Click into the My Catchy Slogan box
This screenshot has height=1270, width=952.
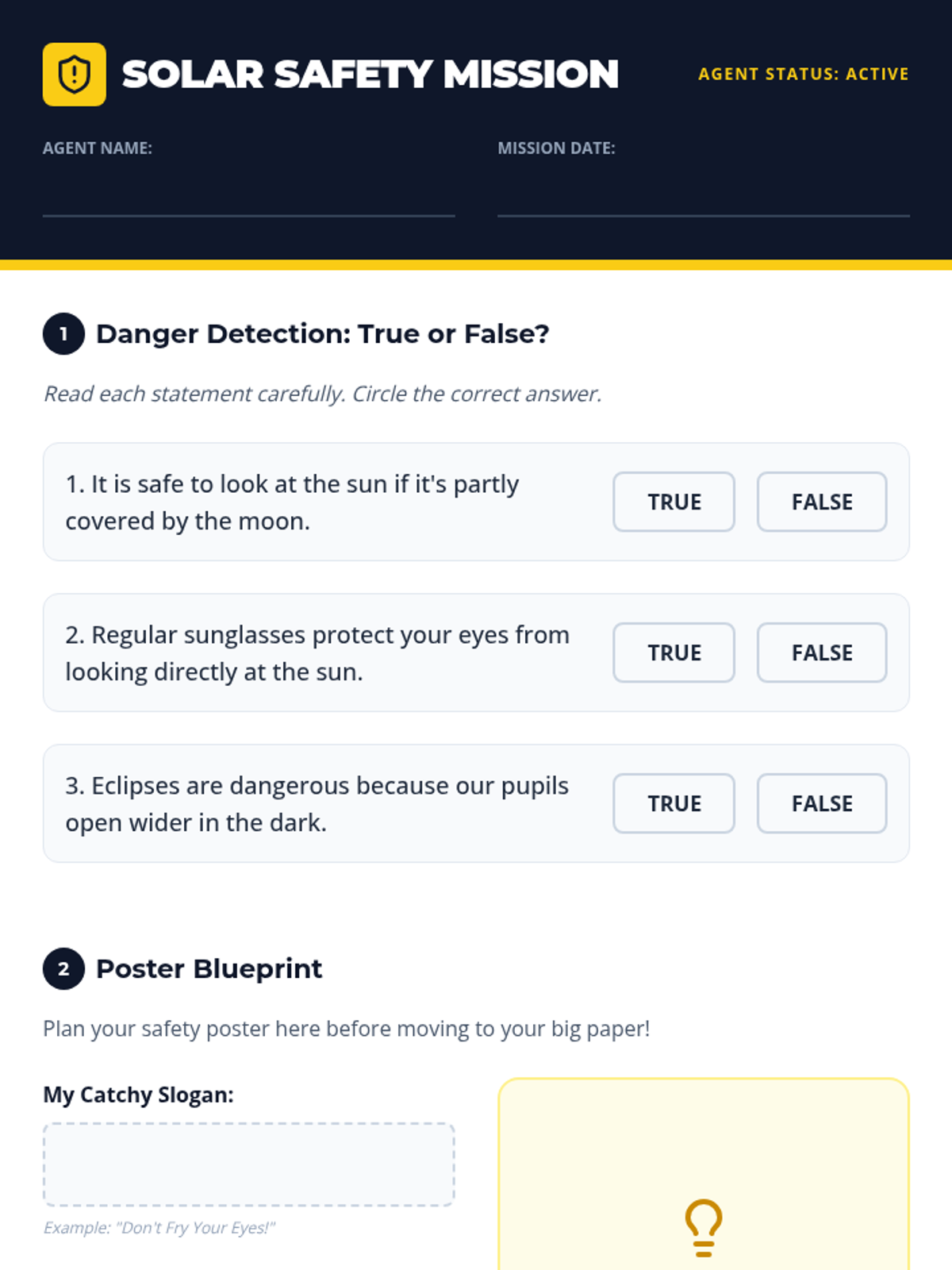(x=248, y=1164)
